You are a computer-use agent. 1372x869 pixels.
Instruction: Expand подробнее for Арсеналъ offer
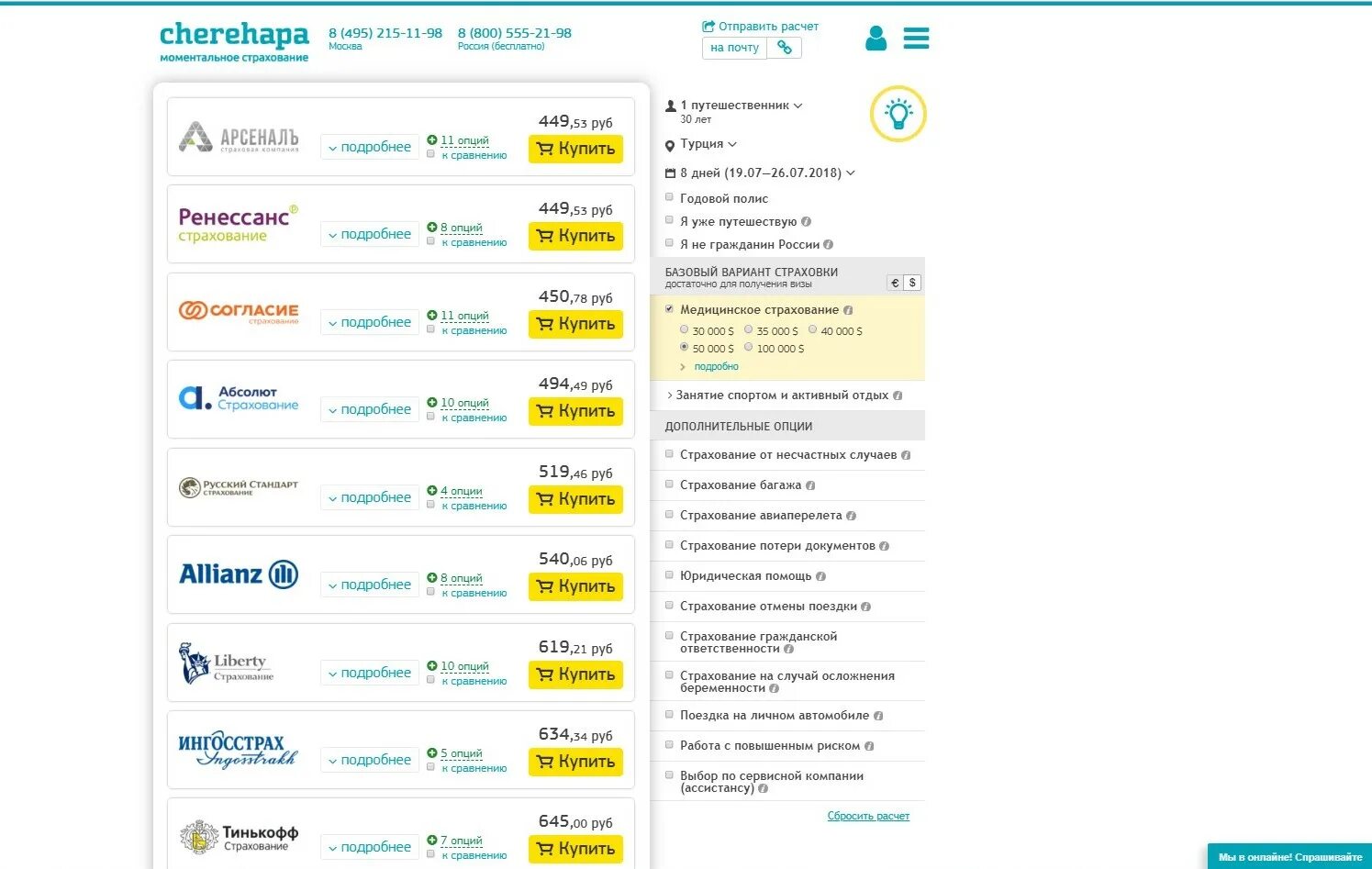[x=370, y=147]
